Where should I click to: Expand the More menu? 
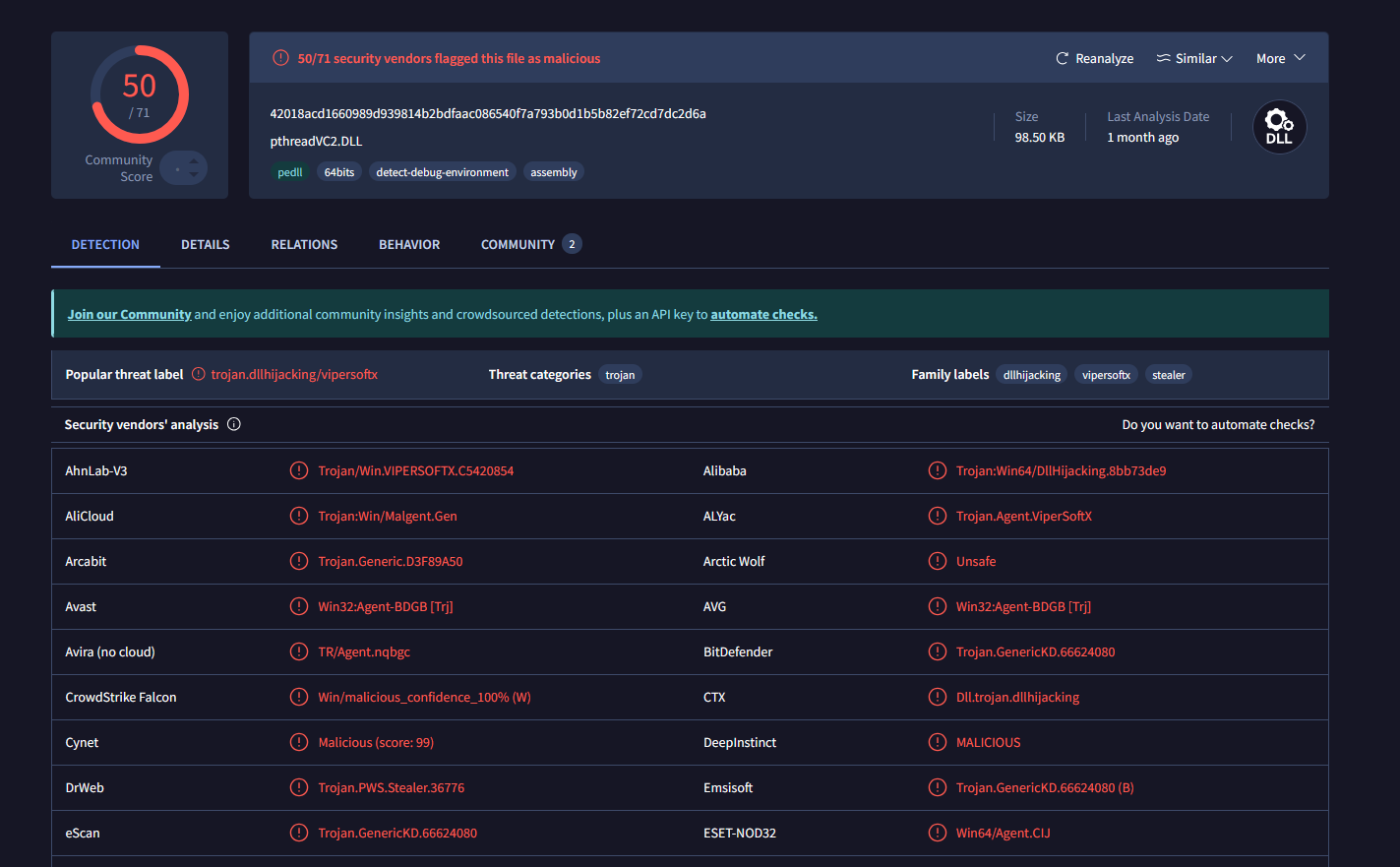tap(1281, 59)
